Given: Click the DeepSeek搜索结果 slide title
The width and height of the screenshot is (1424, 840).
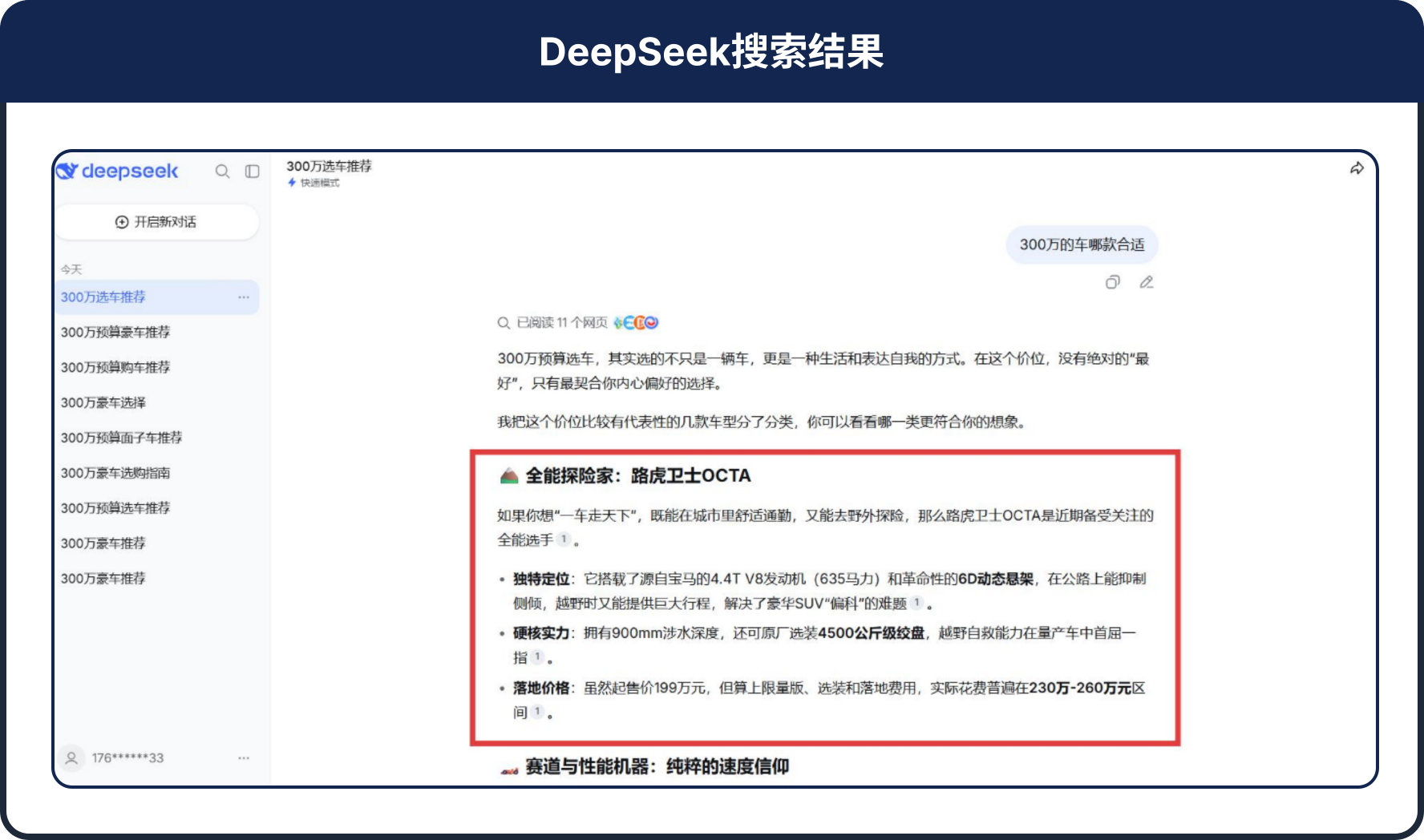Looking at the screenshot, I should pyautogui.click(x=712, y=52).
